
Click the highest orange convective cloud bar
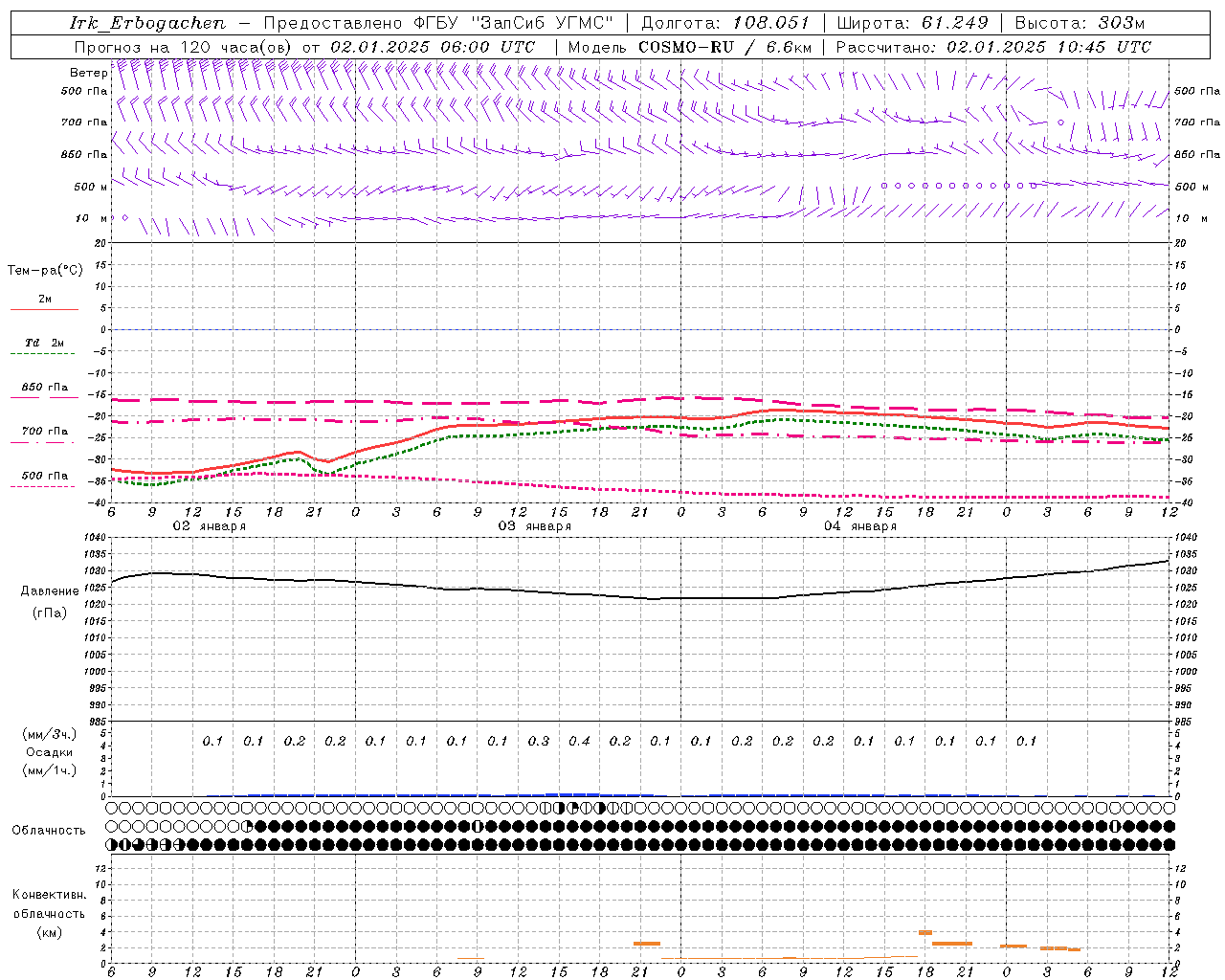[925, 932]
